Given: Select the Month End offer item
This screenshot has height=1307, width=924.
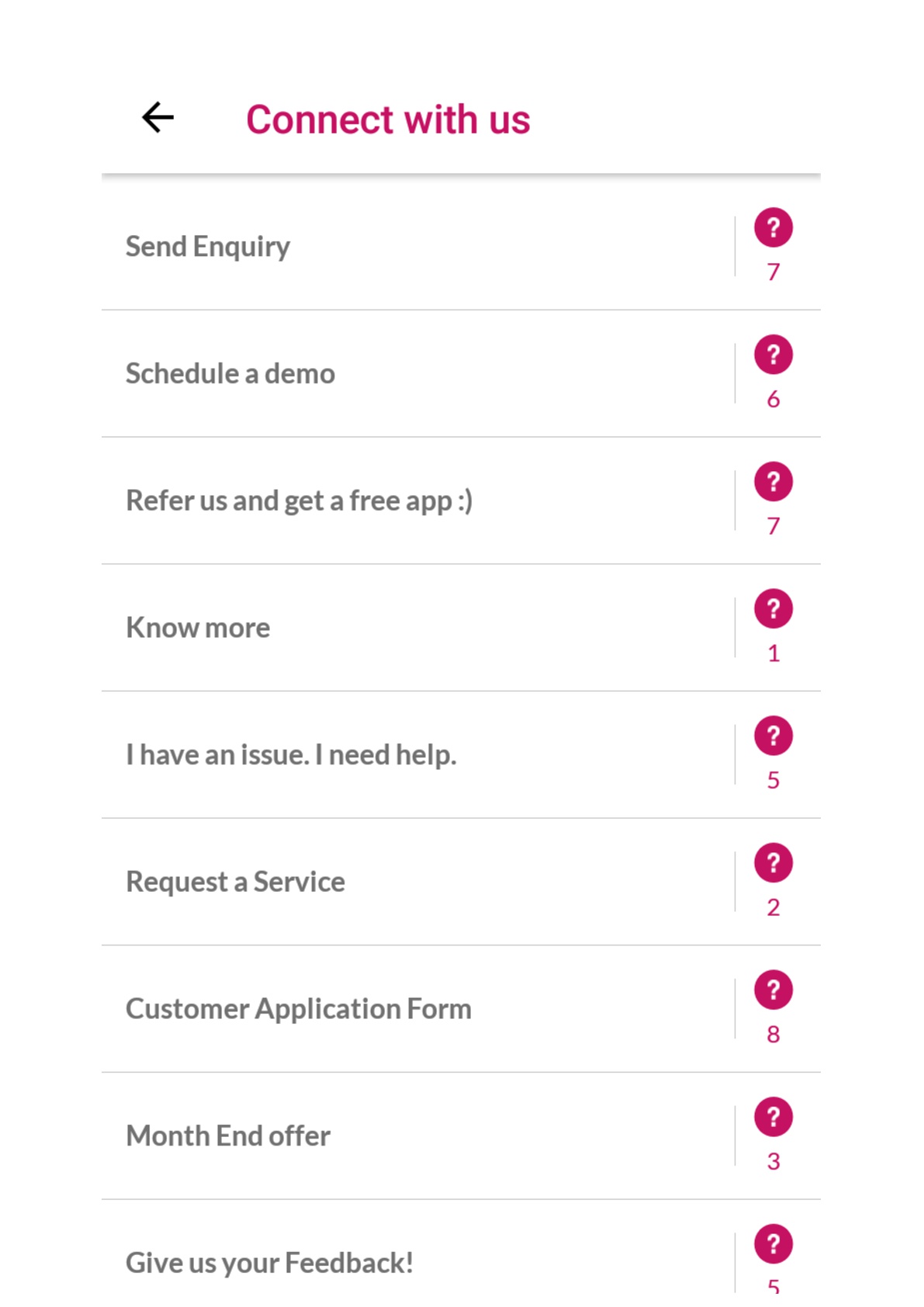Looking at the screenshot, I should (x=228, y=1136).
